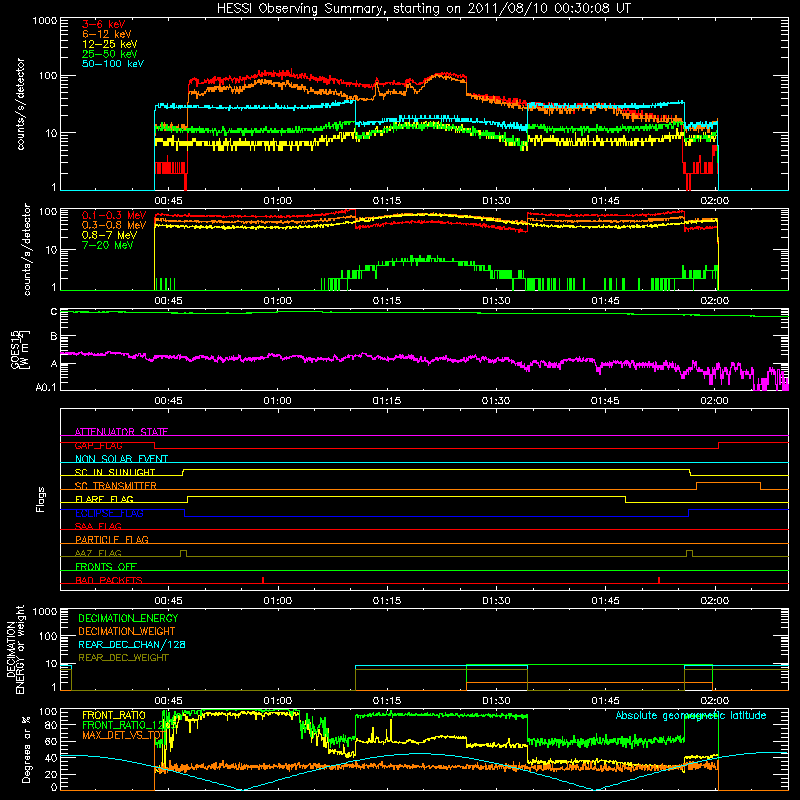The image size is (800, 800).
Task: Click the 'NON_SOLAR_EVENT' flag label
Action: coord(121,459)
